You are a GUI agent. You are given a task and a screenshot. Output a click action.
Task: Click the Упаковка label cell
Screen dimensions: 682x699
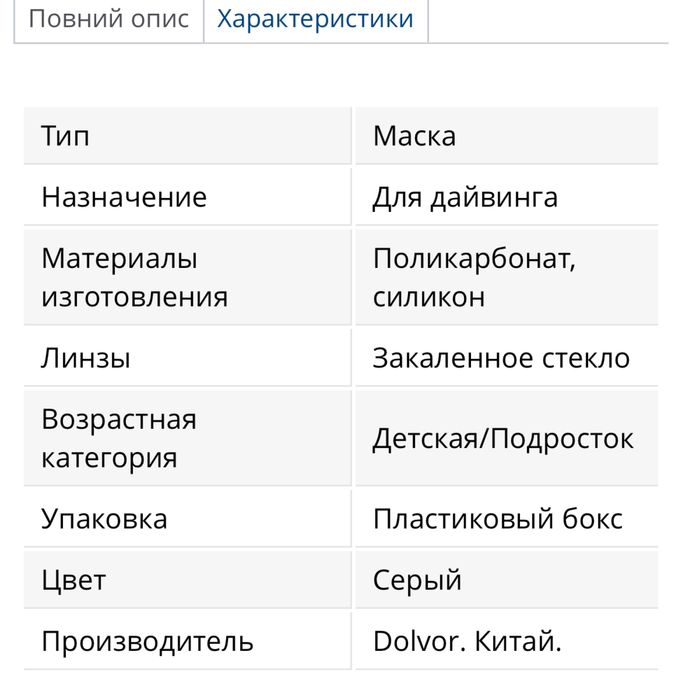coord(104,519)
